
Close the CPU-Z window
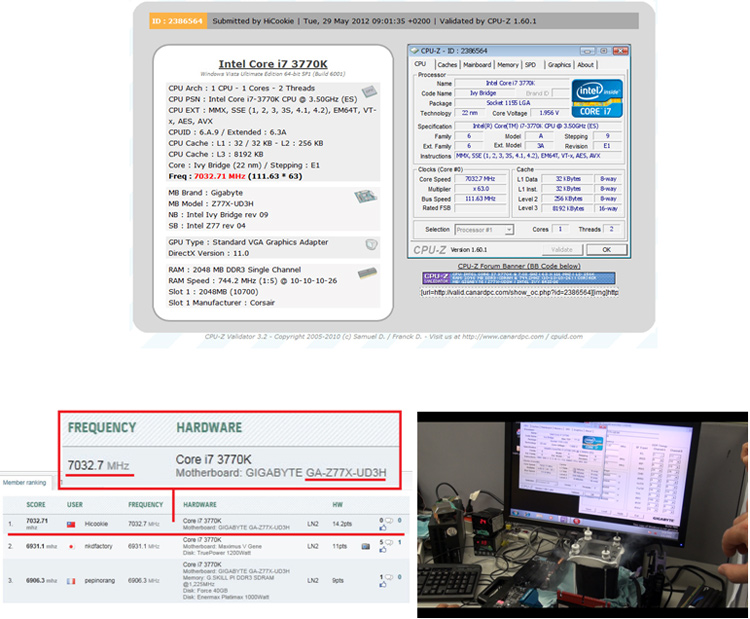click(620, 51)
